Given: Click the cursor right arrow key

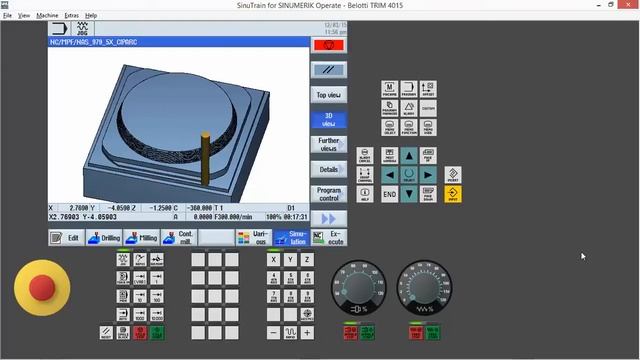Looking at the screenshot, I should [428, 175].
